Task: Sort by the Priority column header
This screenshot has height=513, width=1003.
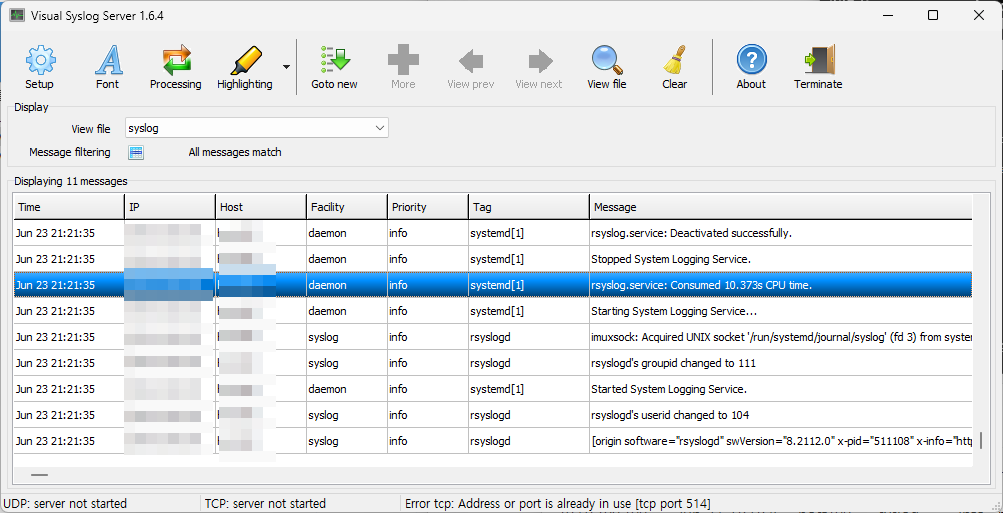Action: coord(428,207)
